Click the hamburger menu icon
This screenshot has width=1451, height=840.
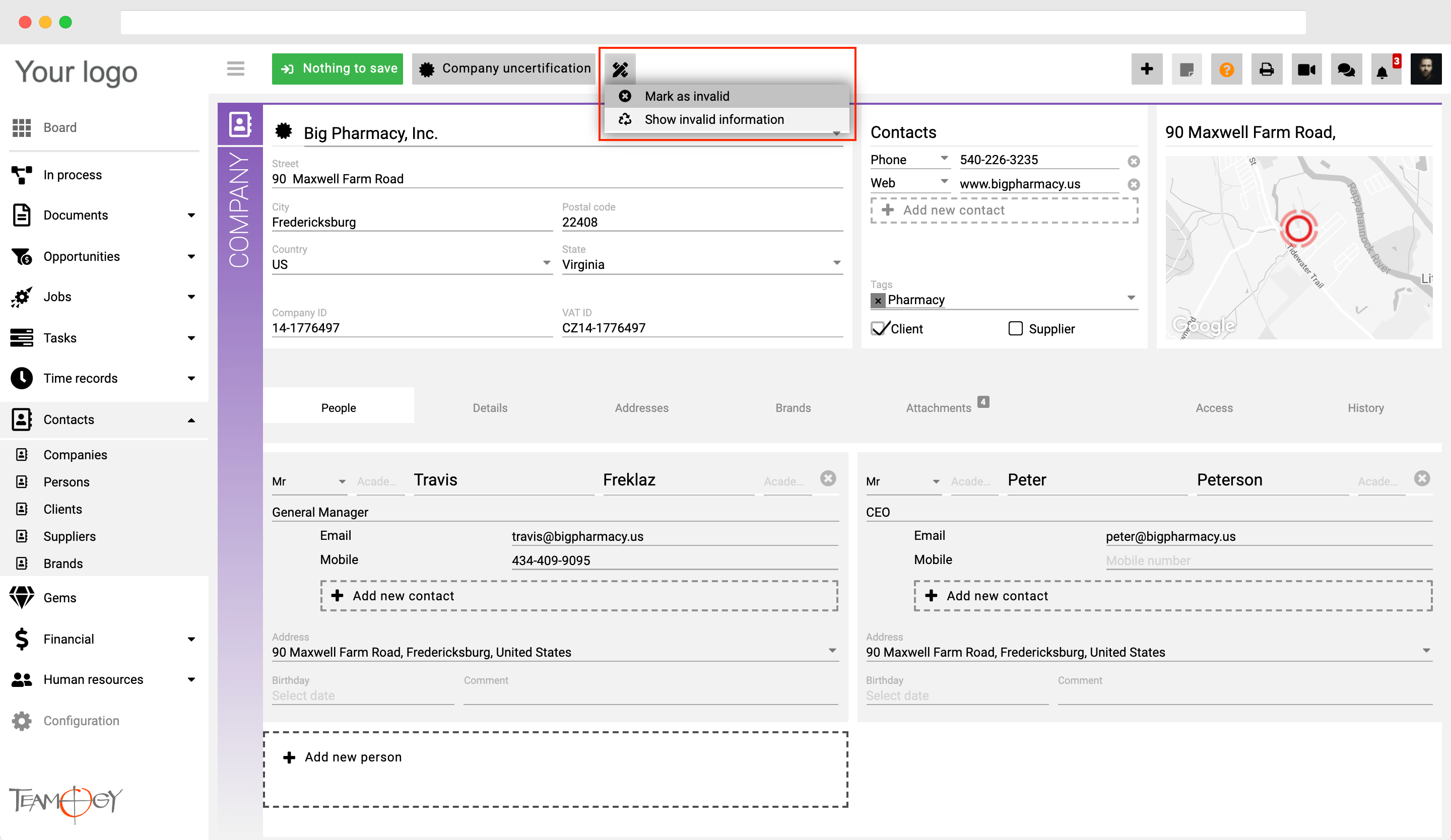tap(235, 69)
